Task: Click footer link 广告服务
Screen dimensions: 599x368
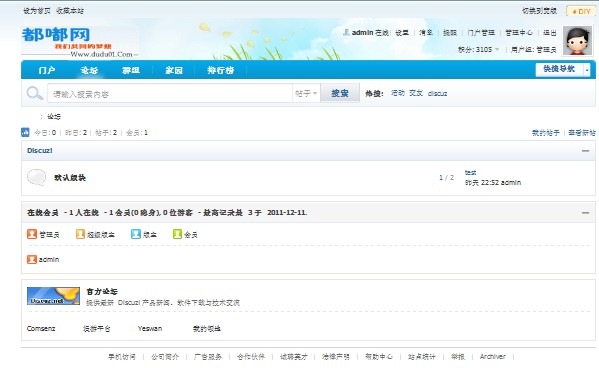Action: [x=207, y=357]
